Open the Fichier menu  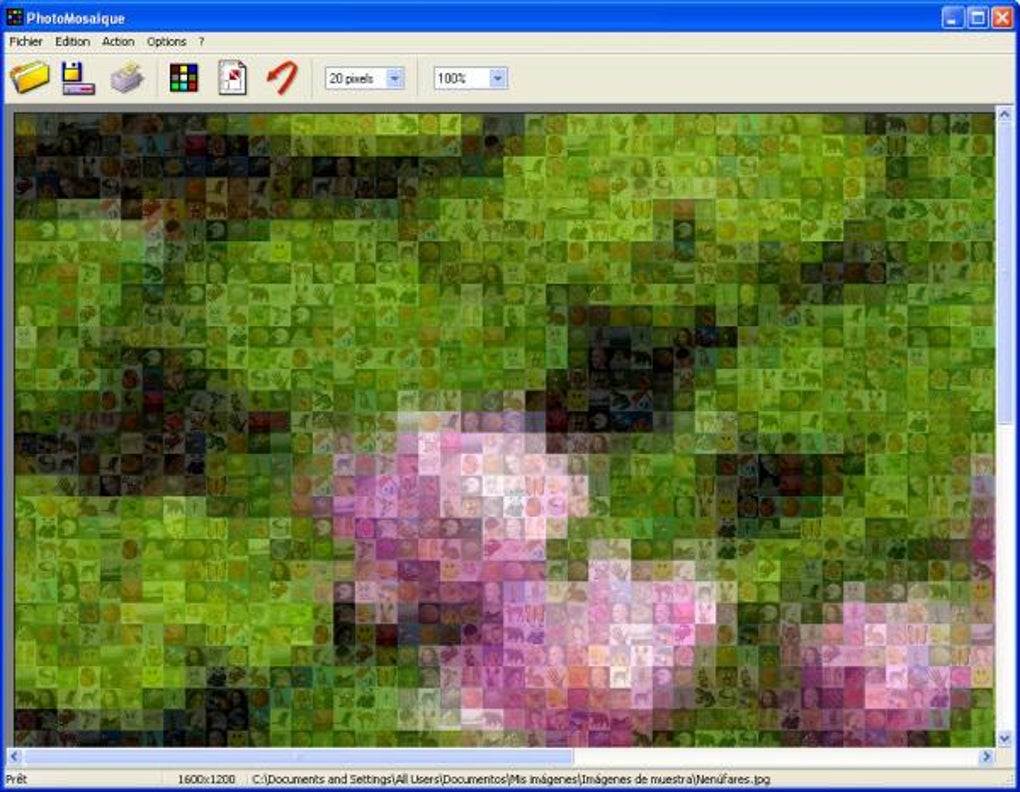pos(26,42)
